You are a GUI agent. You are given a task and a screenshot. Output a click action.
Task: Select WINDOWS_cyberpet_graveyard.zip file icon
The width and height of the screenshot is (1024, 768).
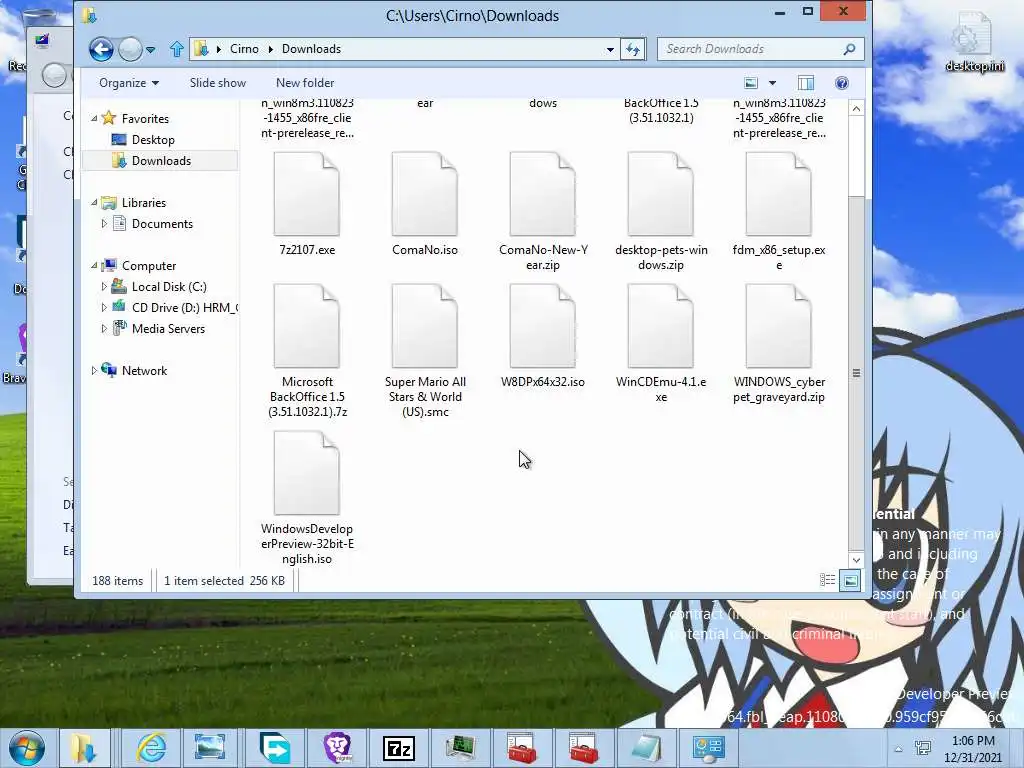point(778,326)
